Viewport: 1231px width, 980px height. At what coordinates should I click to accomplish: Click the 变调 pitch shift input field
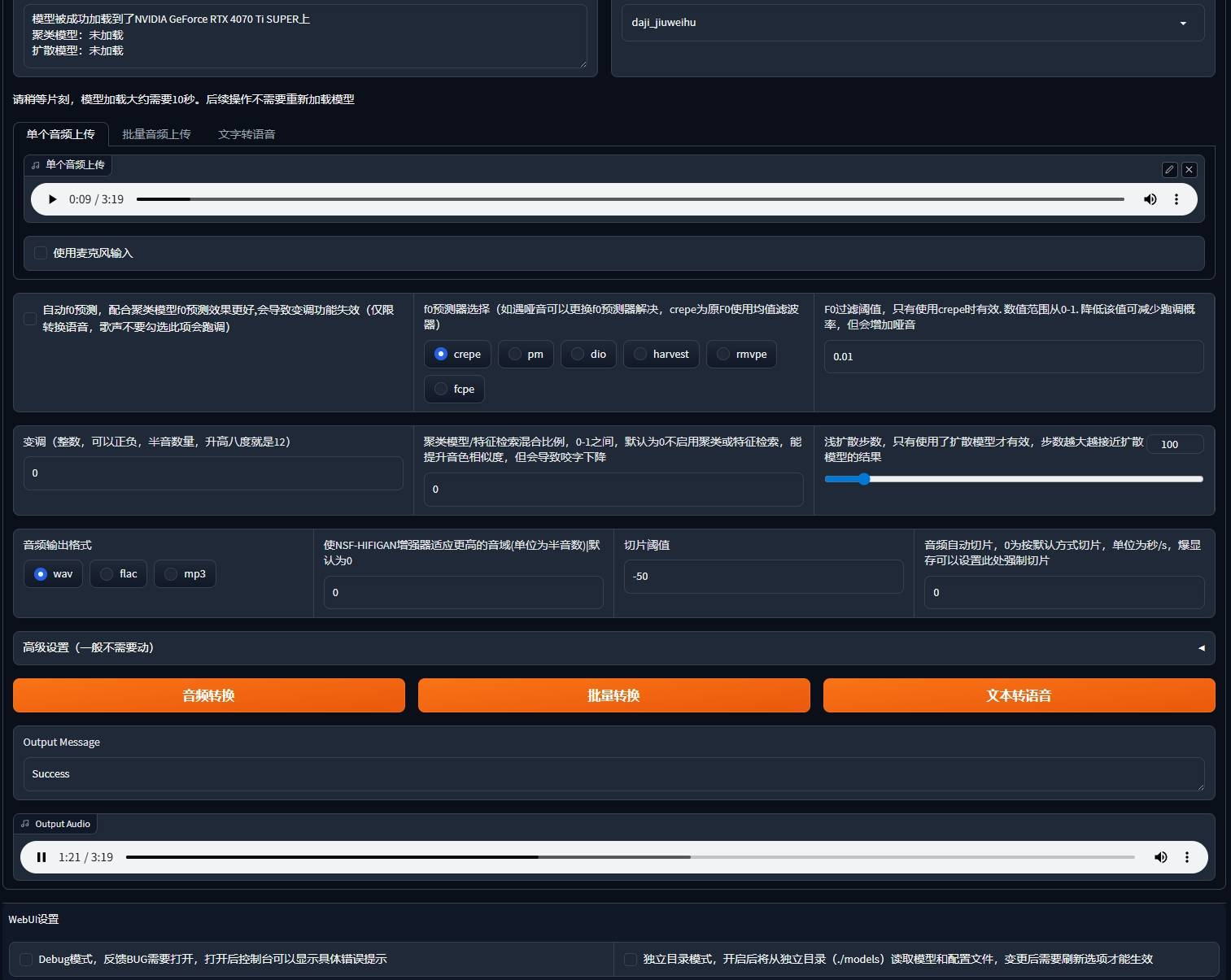(x=213, y=473)
